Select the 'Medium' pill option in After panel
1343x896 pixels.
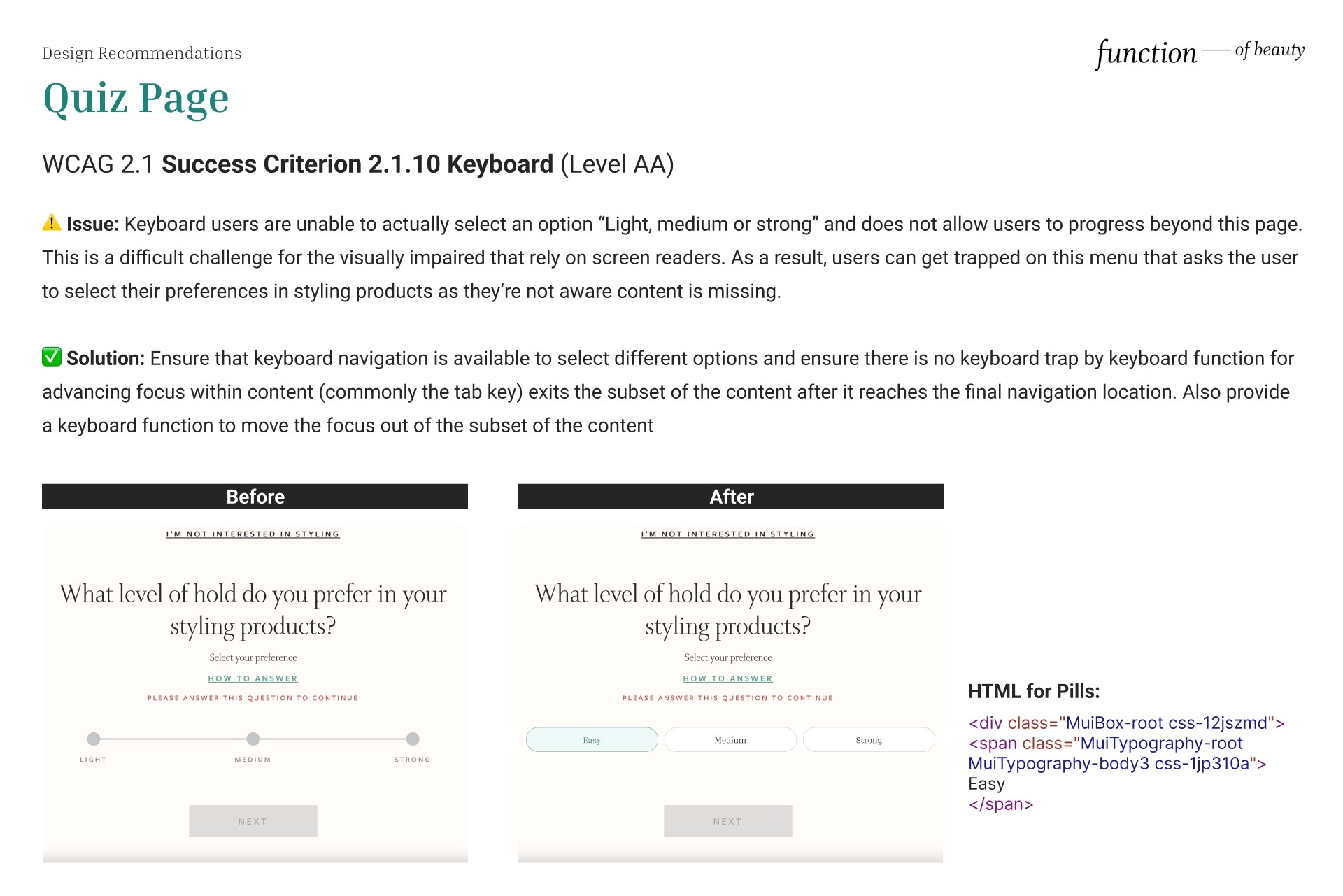(728, 740)
